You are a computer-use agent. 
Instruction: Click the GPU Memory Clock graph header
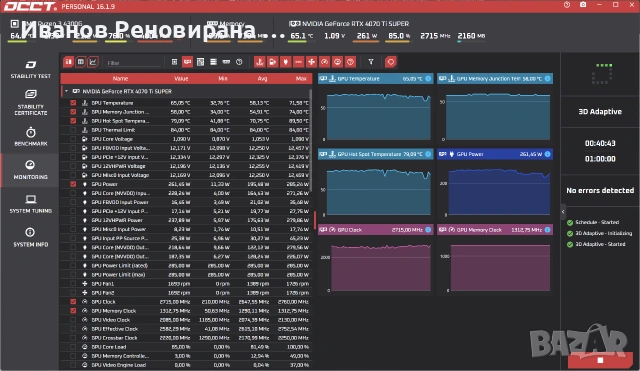(x=495, y=230)
